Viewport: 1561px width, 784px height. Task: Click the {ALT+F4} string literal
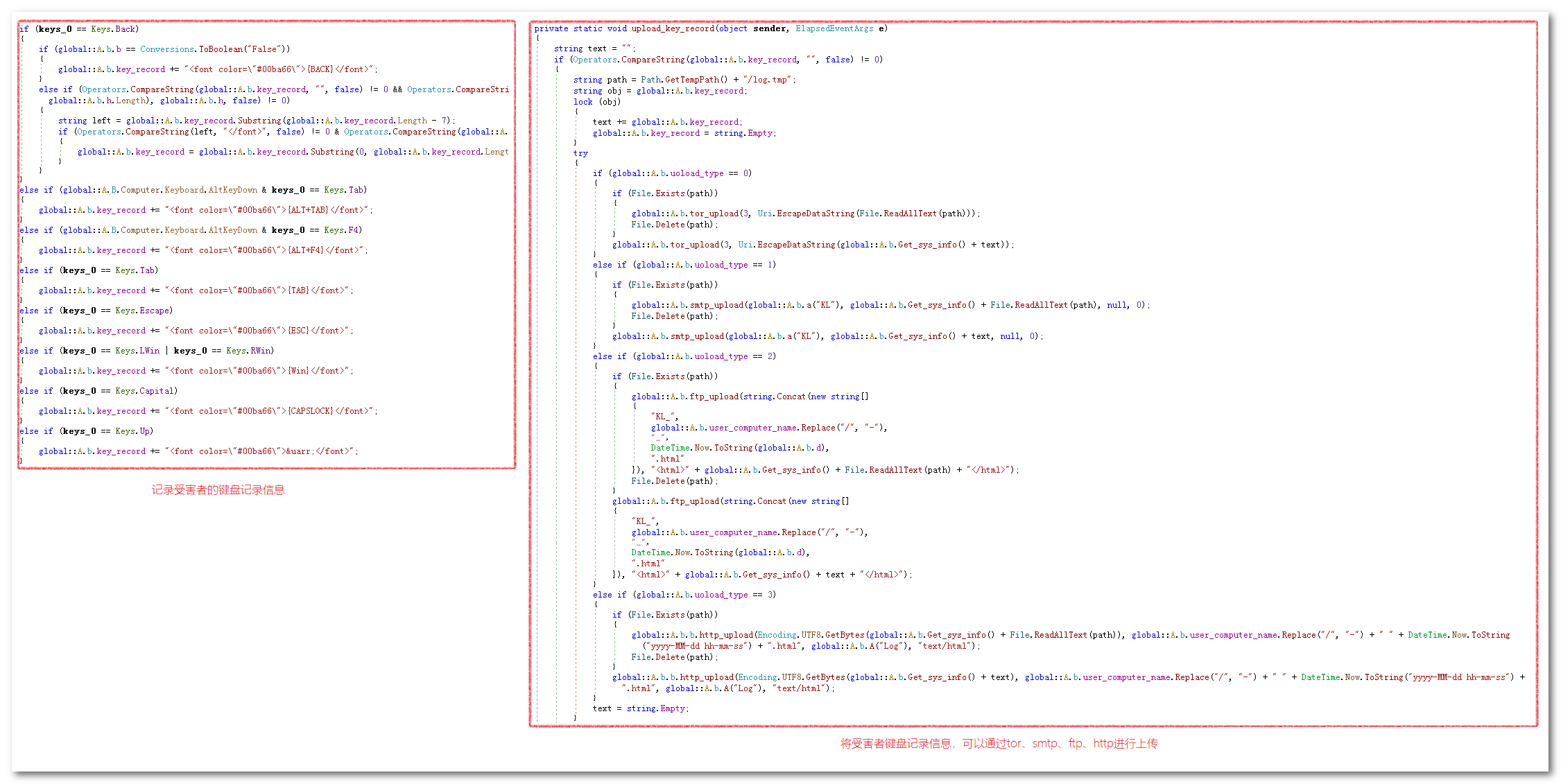(306, 250)
